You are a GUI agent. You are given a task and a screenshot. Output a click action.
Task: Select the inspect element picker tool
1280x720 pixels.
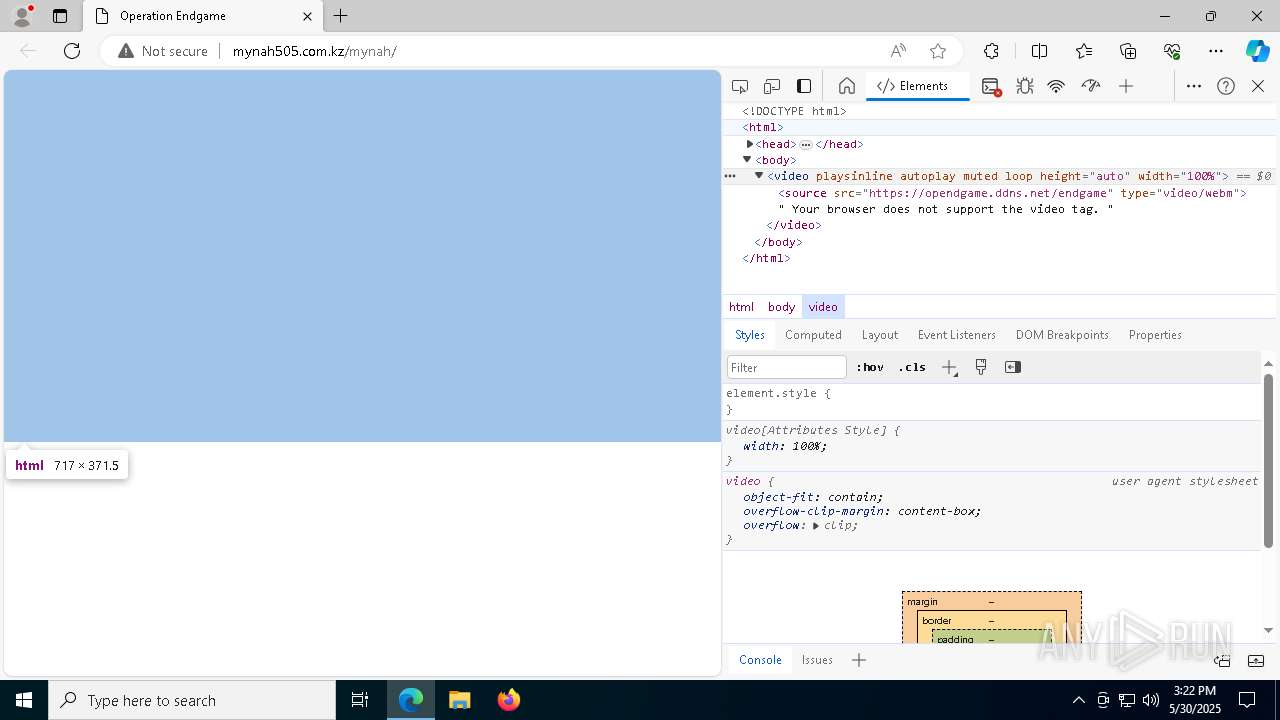coord(740,86)
